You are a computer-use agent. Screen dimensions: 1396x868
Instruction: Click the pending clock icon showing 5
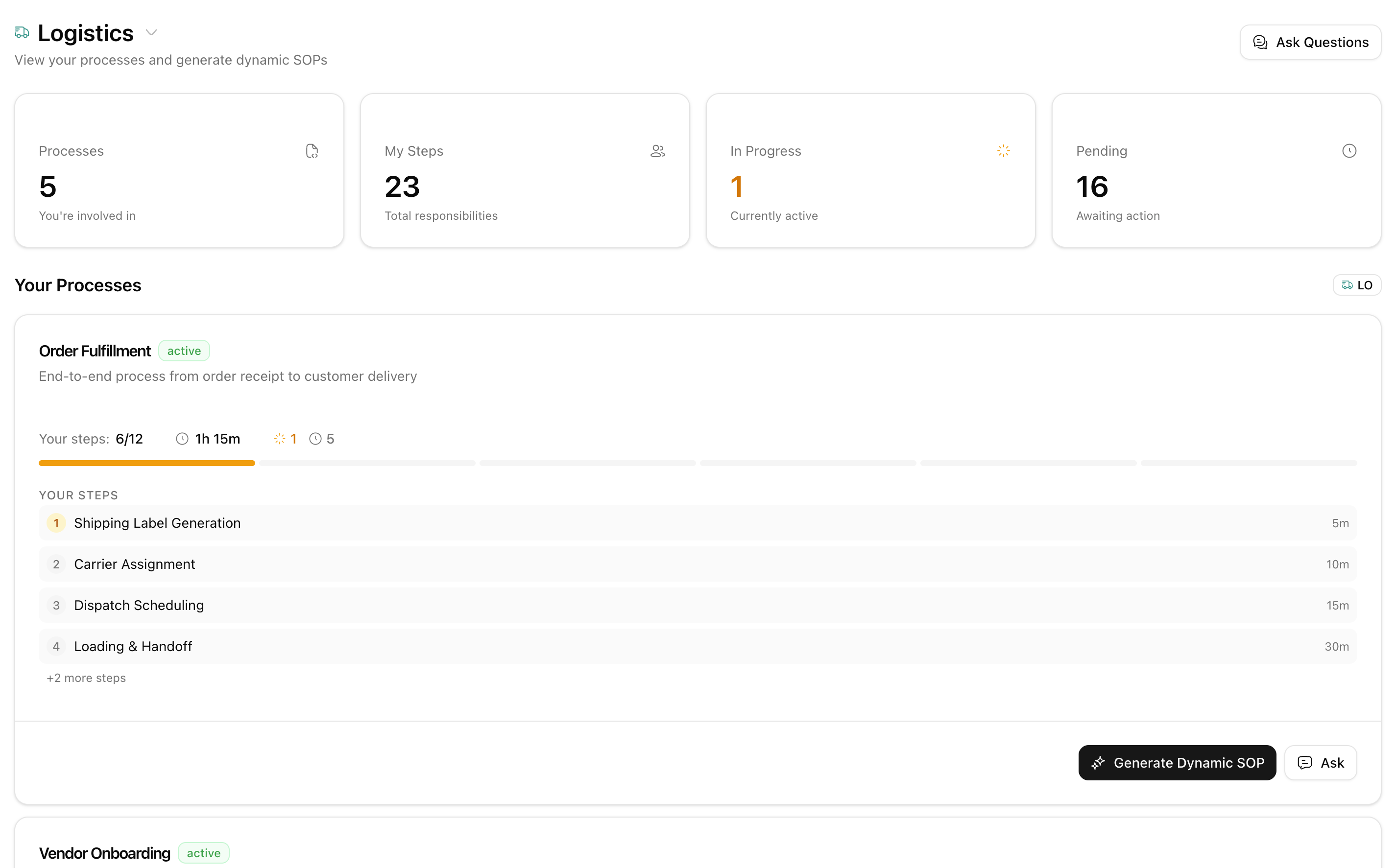315,439
